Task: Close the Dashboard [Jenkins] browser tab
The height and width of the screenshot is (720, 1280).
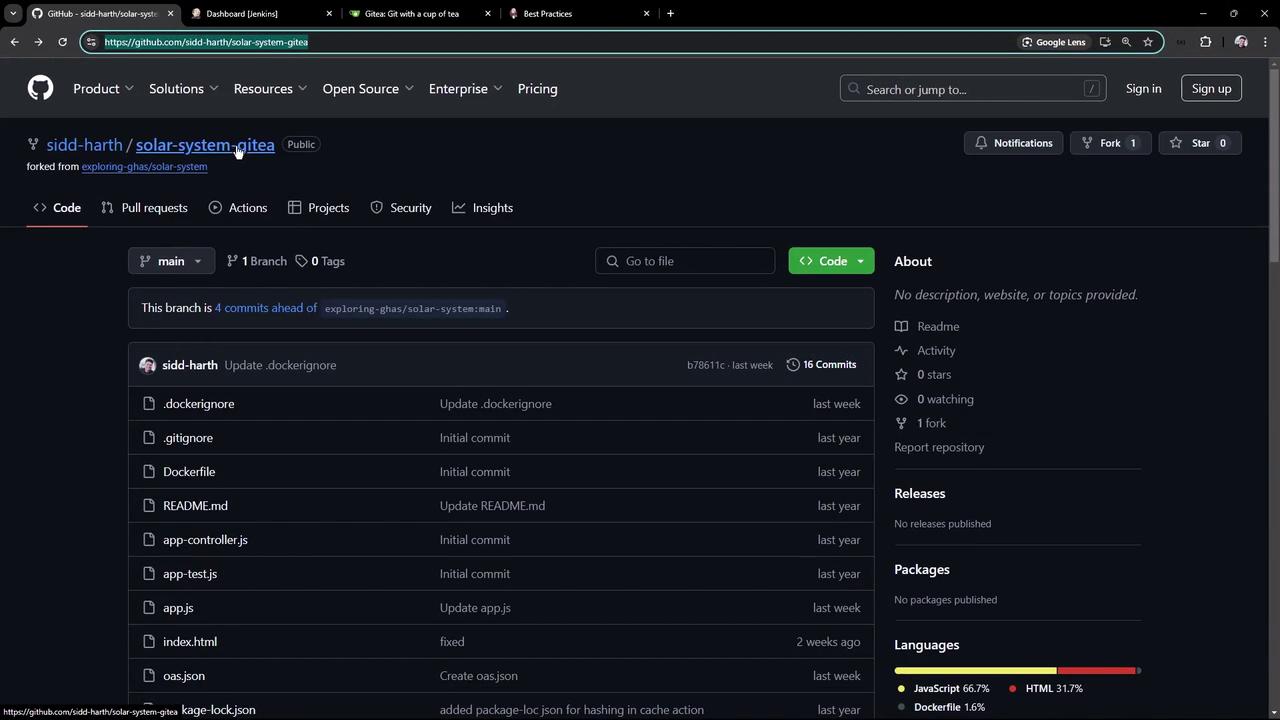Action: click(329, 13)
